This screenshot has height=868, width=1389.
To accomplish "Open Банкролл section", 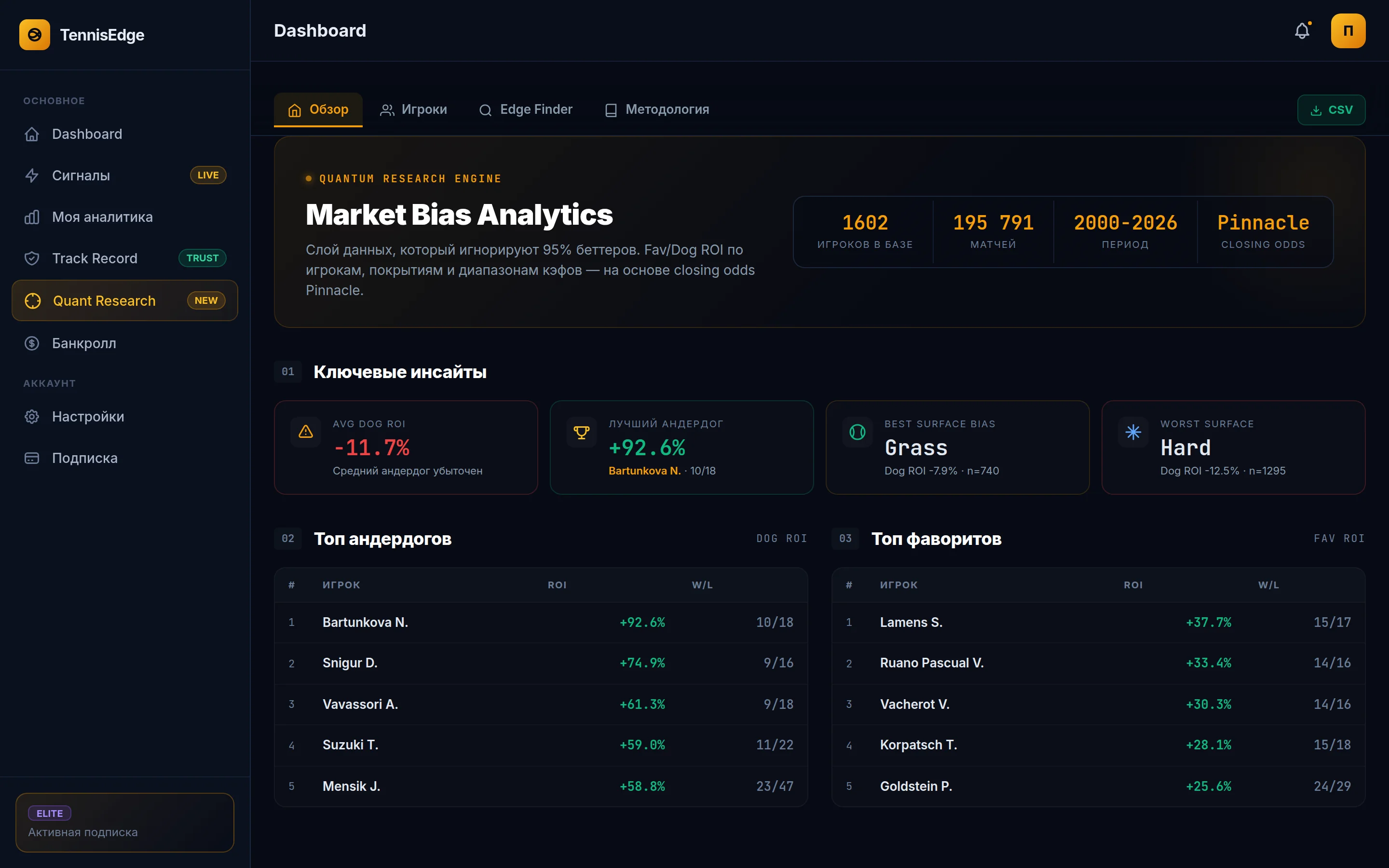I will click(x=125, y=343).
